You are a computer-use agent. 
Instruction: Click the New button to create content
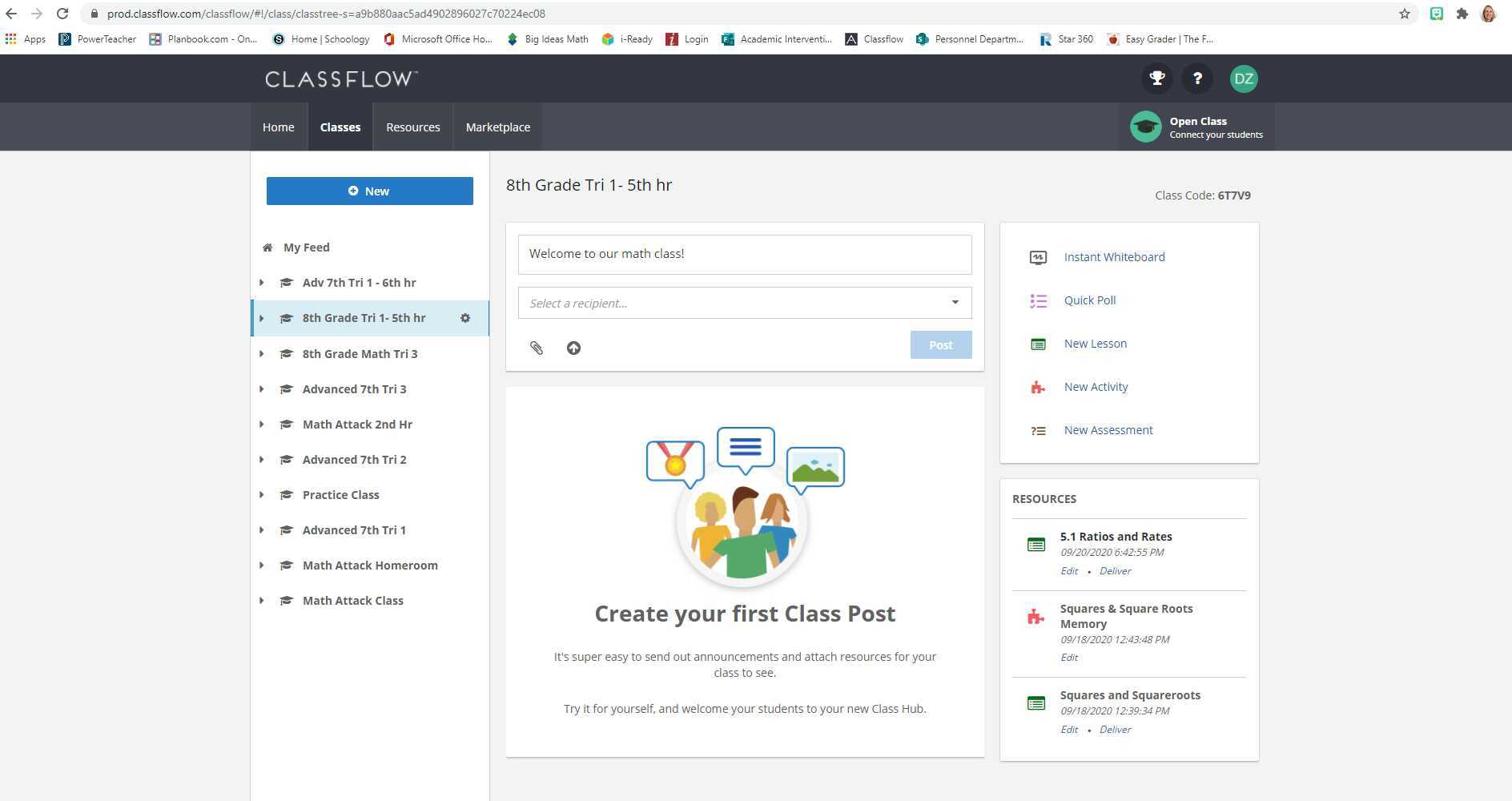coord(369,191)
